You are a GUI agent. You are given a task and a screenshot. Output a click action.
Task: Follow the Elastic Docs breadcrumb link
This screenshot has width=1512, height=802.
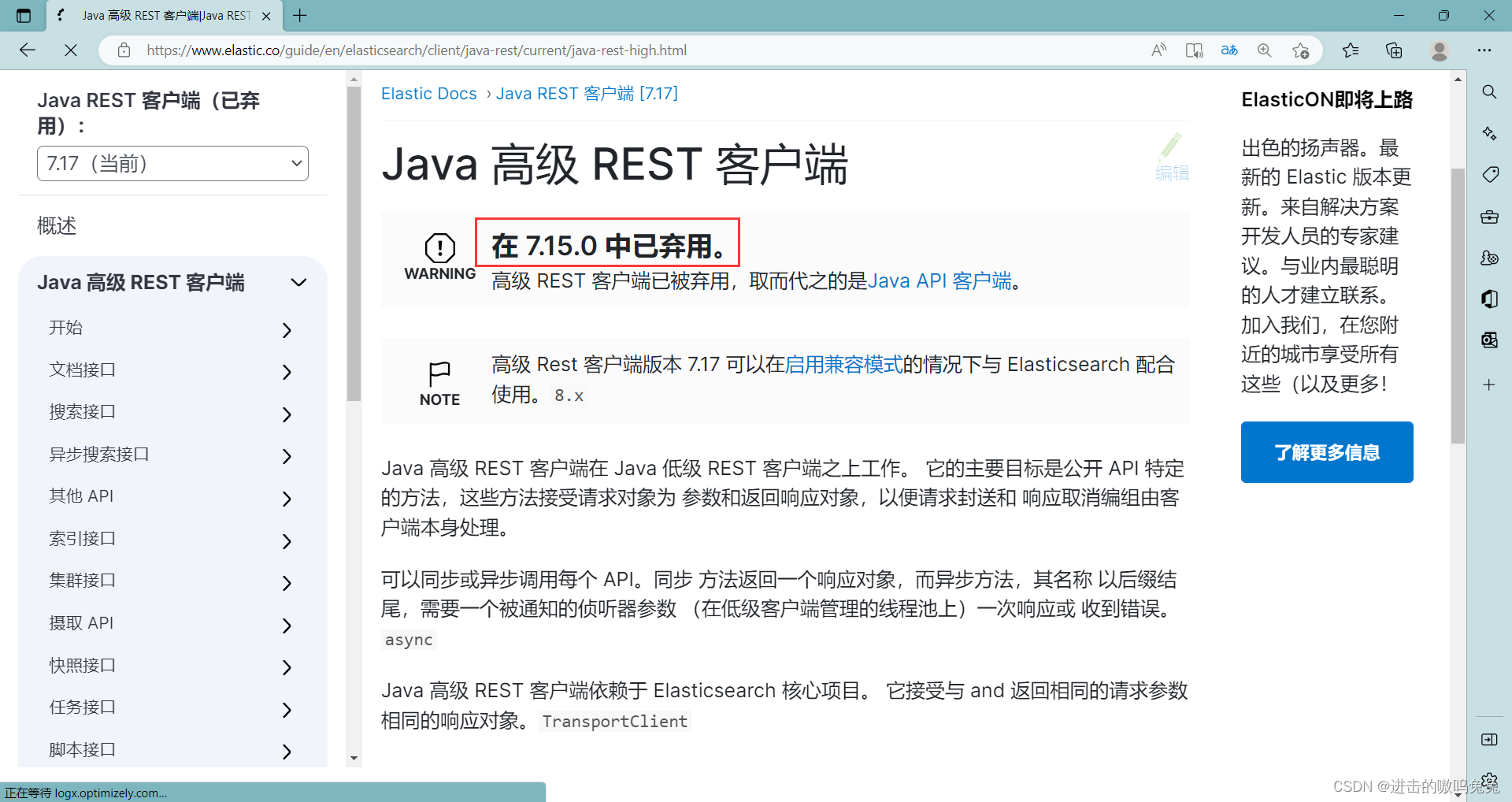tap(429, 94)
